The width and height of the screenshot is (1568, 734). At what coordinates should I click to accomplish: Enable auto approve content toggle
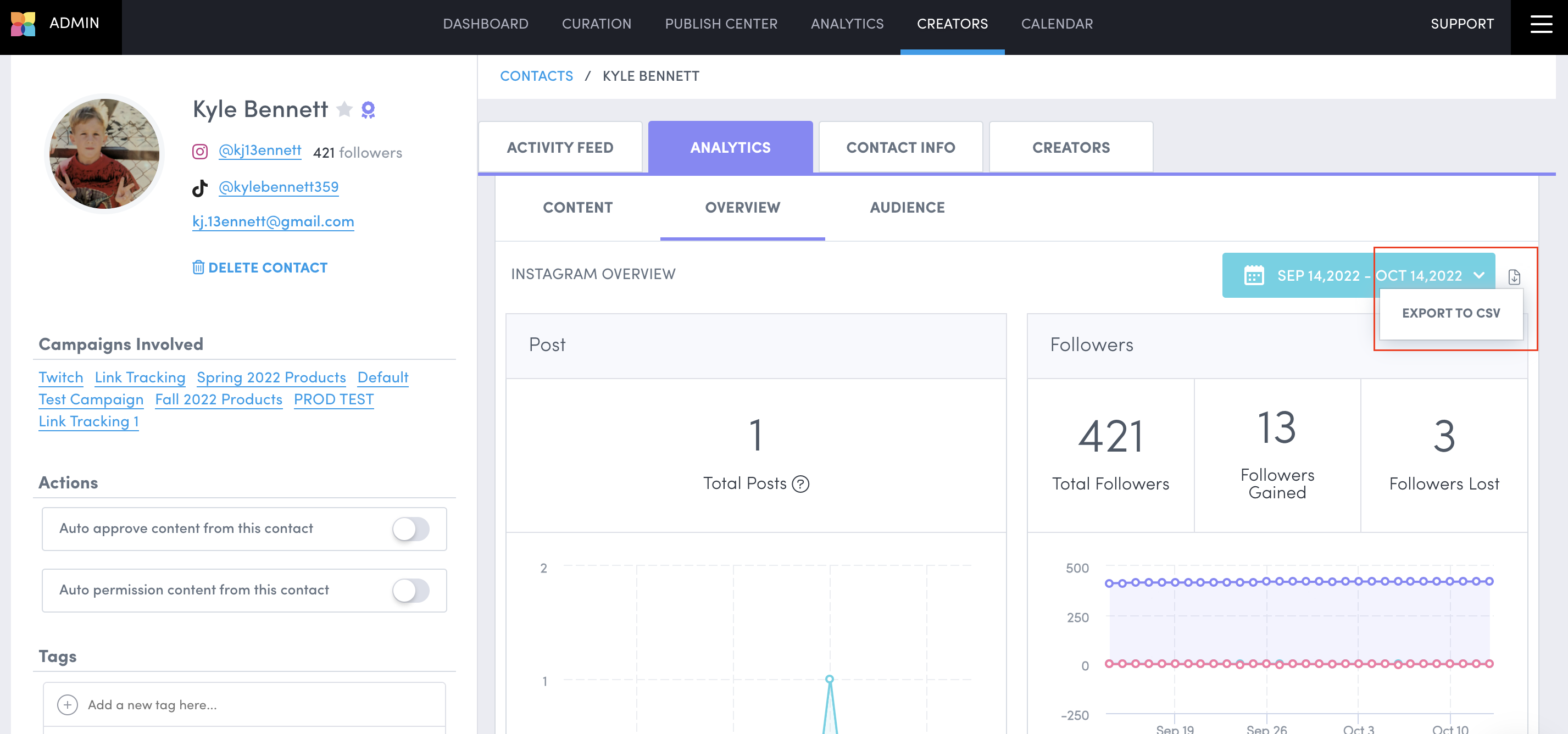(x=411, y=529)
